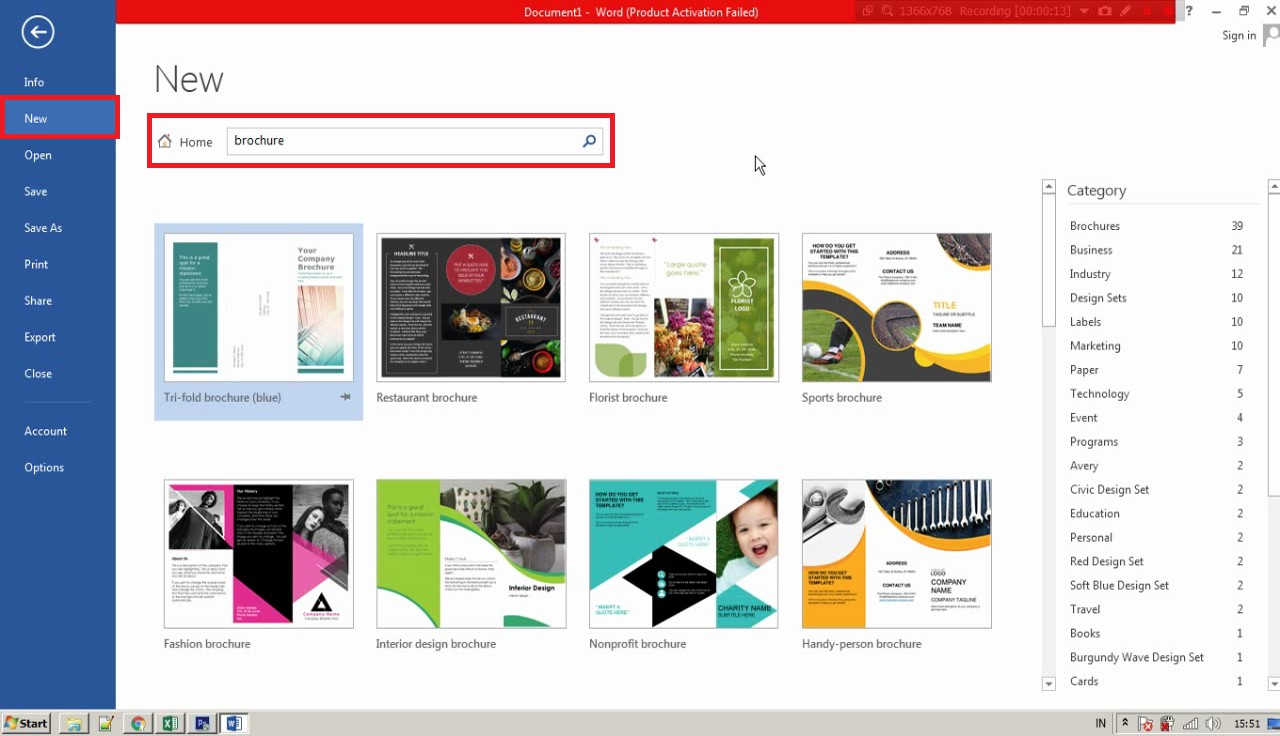Choose the Restaurant brochure template
The image size is (1280, 736).
tap(471, 307)
